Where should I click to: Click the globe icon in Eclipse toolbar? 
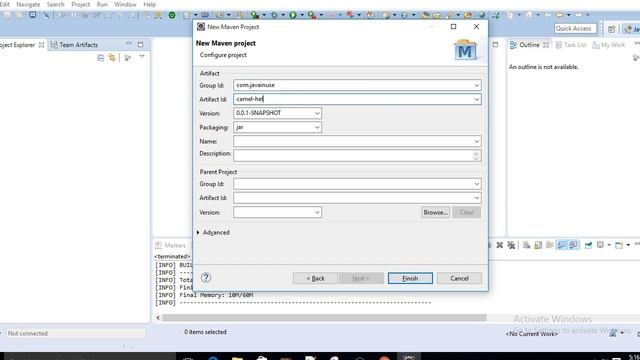click(x=482, y=15)
